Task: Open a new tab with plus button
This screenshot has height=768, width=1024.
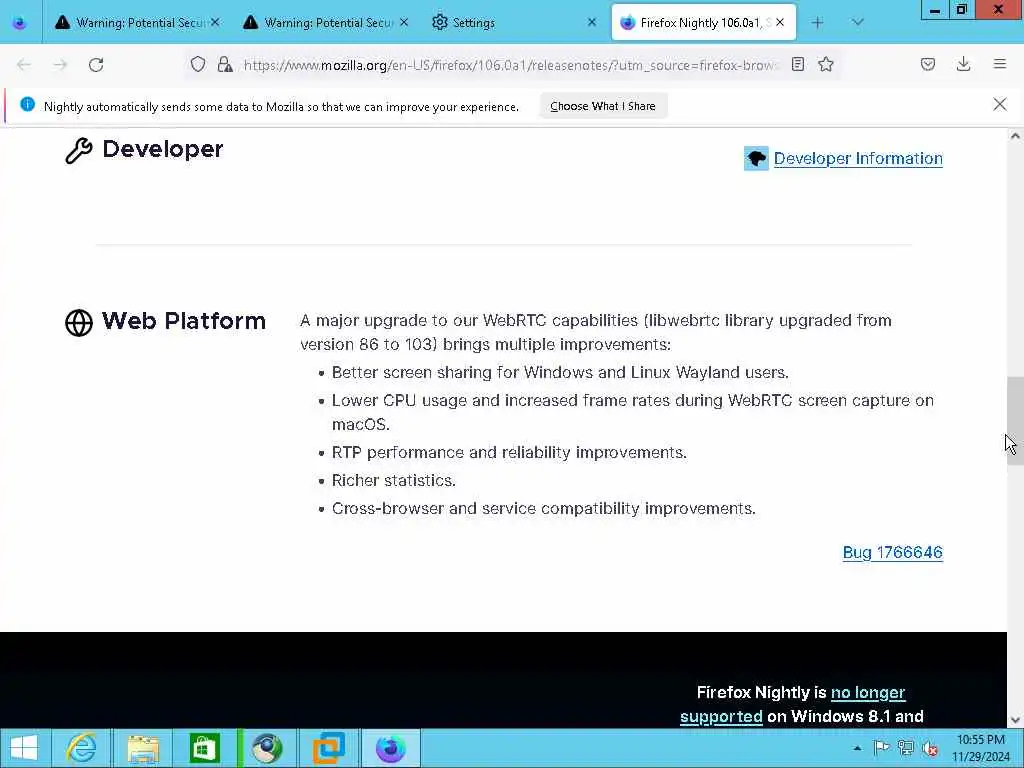Action: [x=818, y=23]
